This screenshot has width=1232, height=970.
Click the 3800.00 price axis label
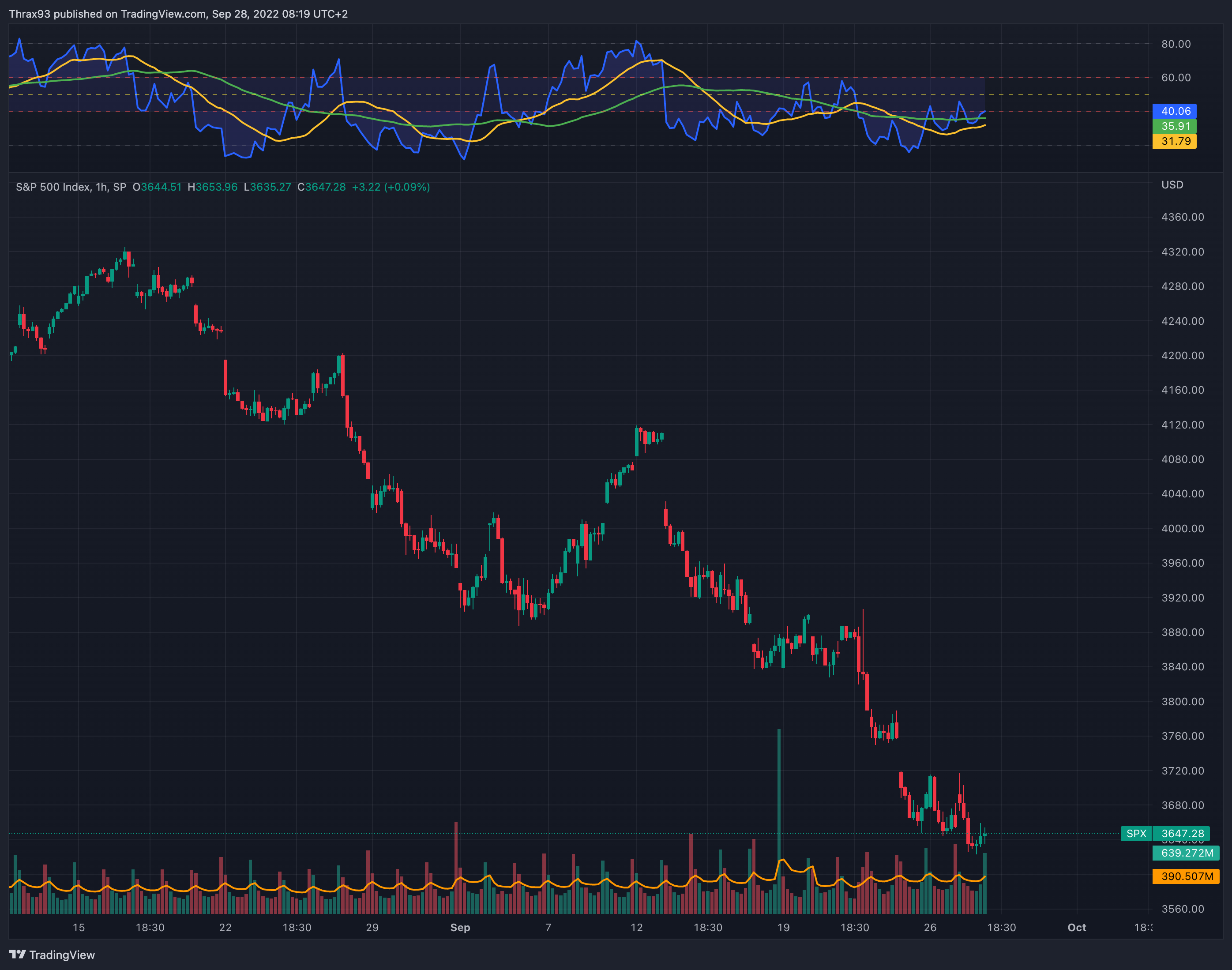pyautogui.click(x=1183, y=701)
